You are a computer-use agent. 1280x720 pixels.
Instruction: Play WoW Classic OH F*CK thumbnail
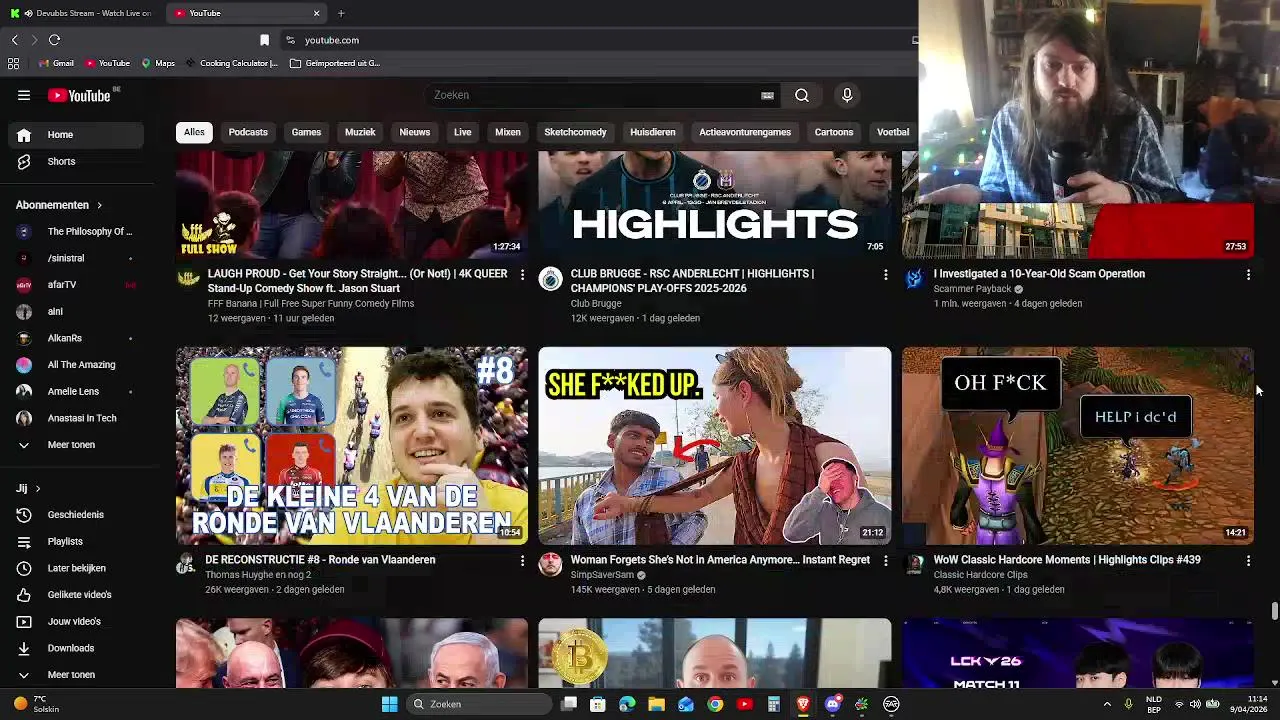[1078, 446]
